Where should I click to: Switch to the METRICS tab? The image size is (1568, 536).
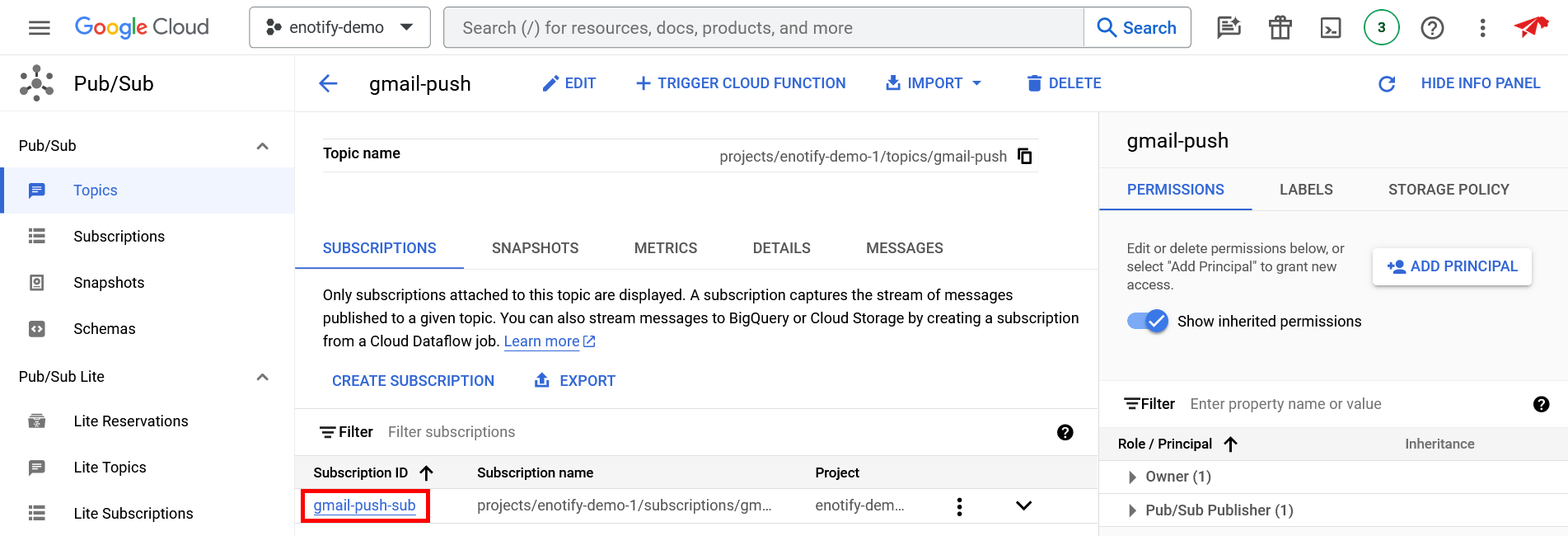665,248
